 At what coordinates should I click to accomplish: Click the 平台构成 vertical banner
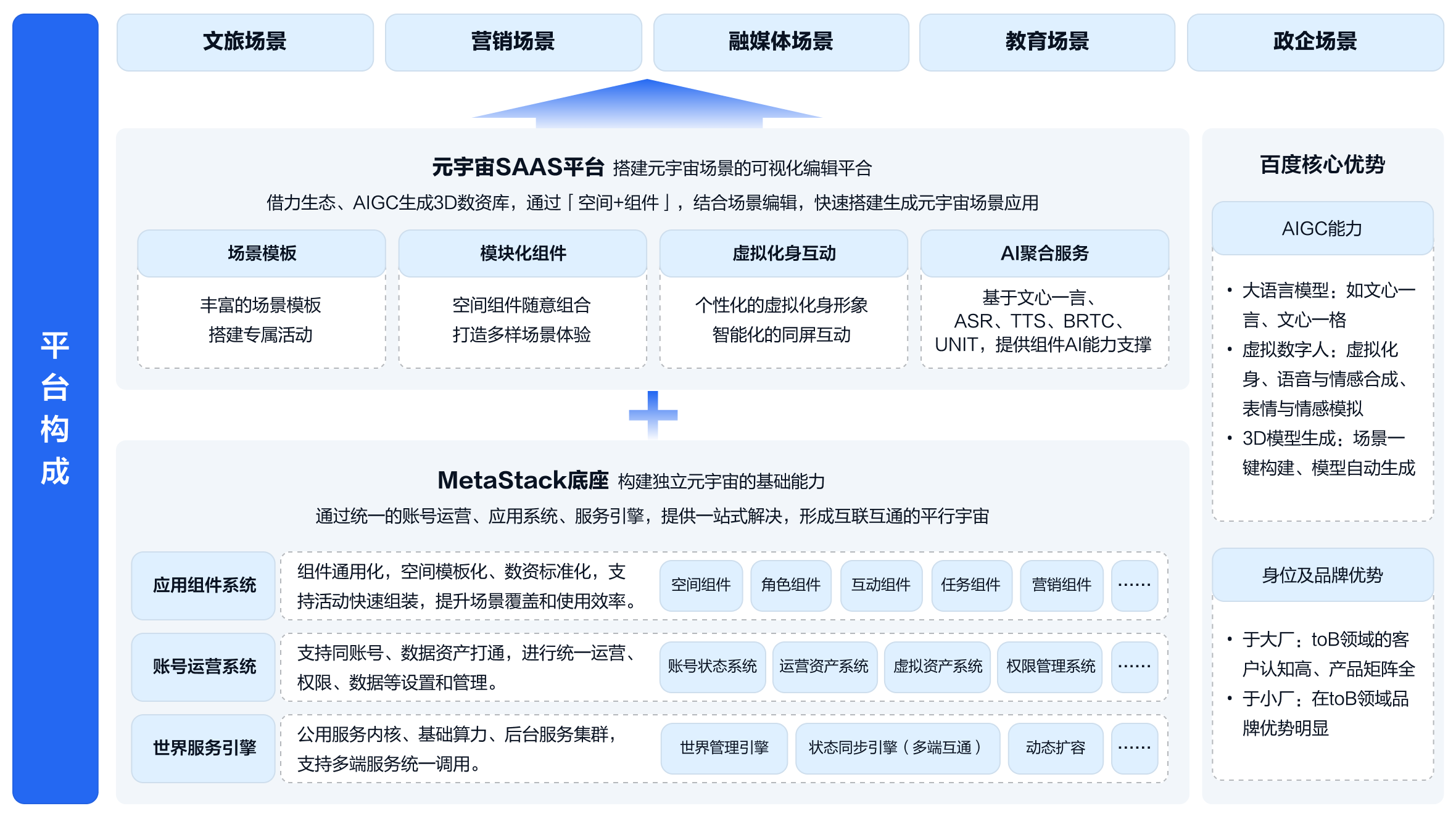[56, 408]
